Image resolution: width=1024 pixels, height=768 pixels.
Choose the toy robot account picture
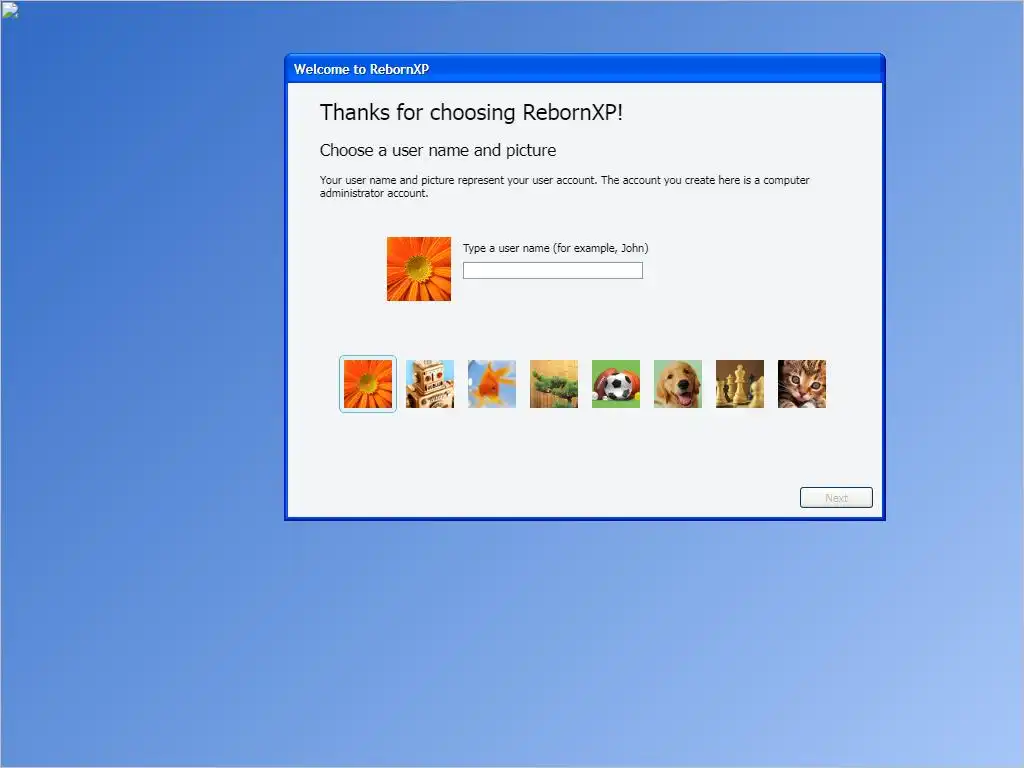[430, 384]
